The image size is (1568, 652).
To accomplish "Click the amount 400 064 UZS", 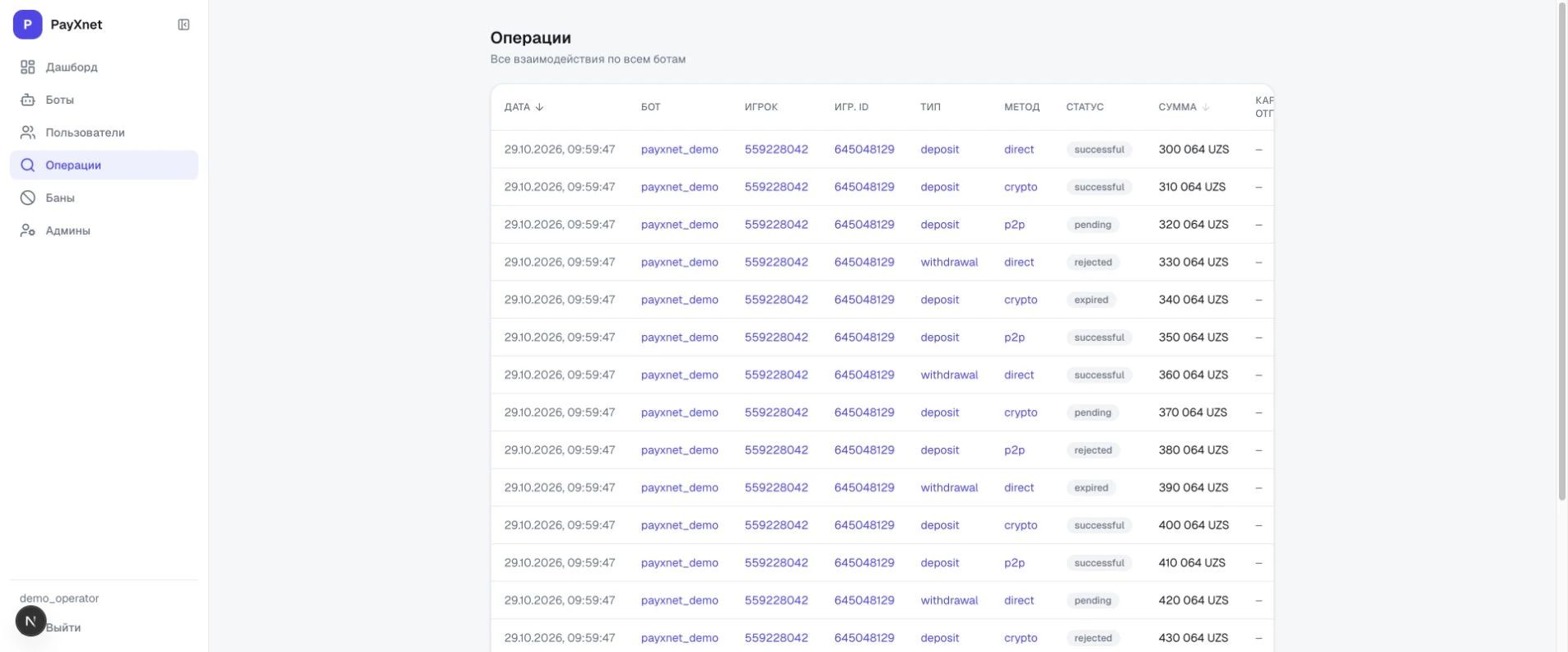I will tap(1193, 525).
